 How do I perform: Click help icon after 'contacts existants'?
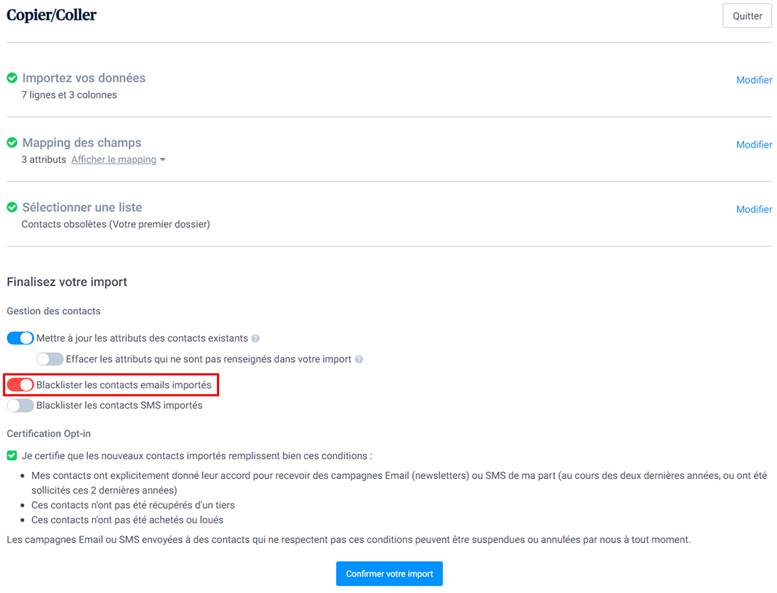click(x=256, y=339)
